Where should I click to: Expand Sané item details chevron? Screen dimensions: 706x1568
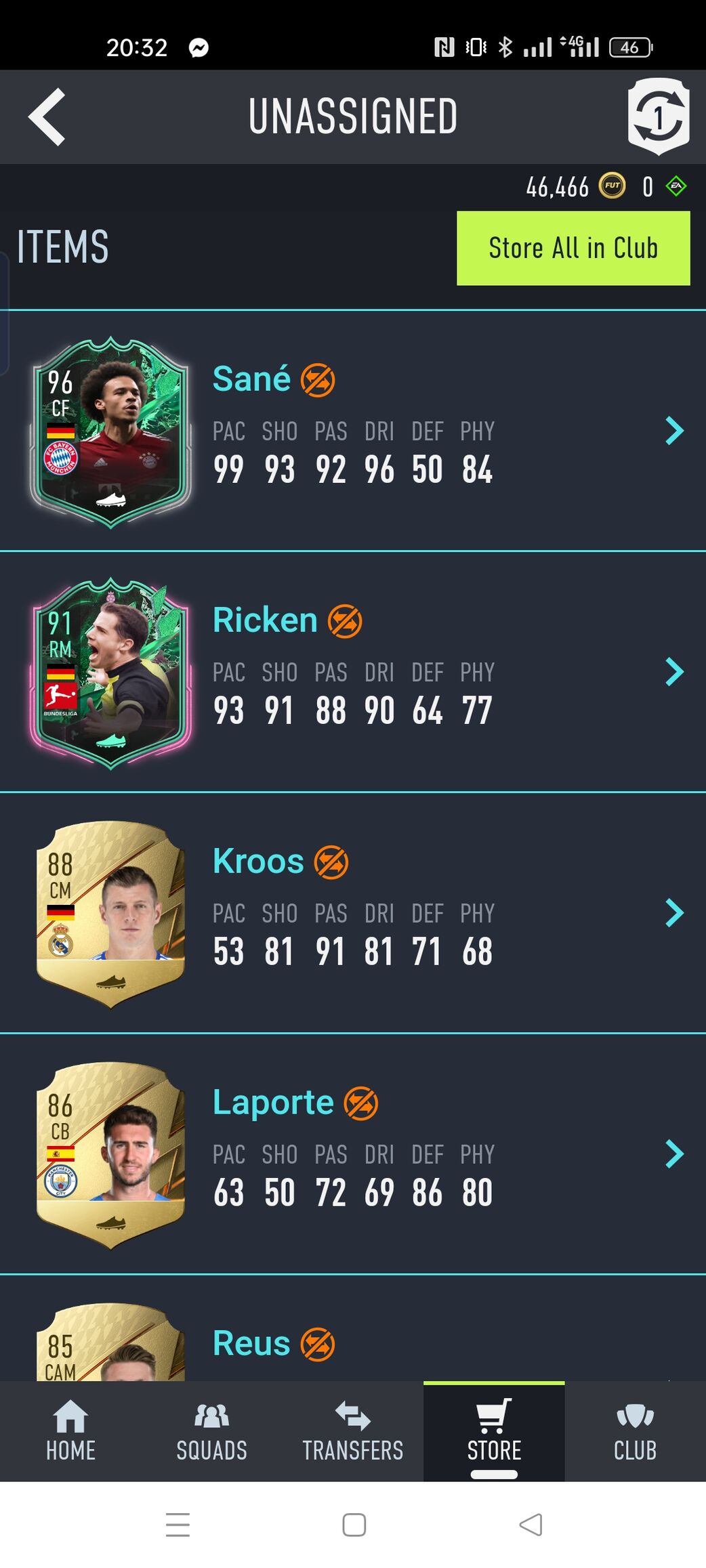pos(674,431)
